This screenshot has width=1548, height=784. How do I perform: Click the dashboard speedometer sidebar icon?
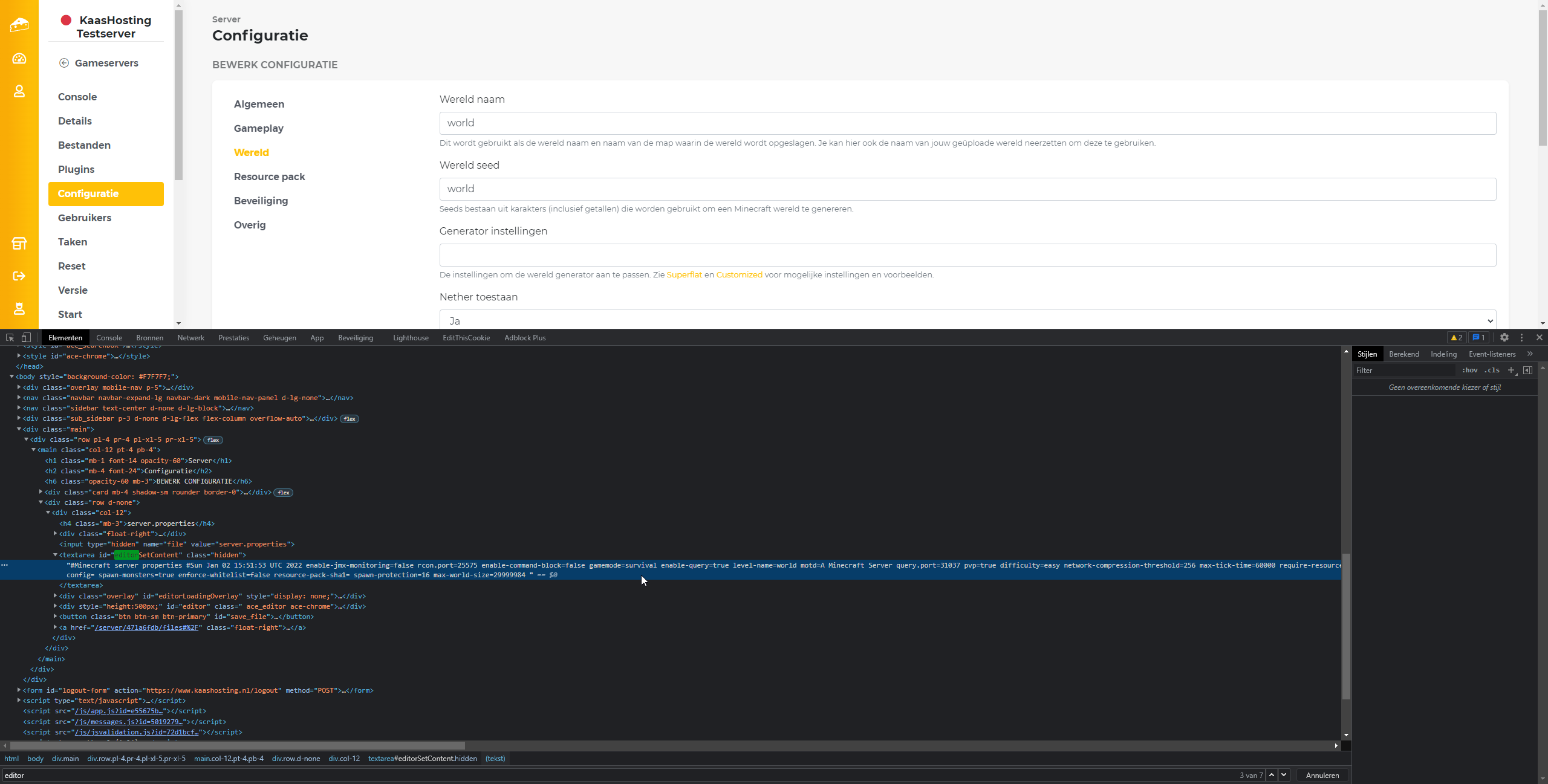pyautogui.click(x=19, y=59)
